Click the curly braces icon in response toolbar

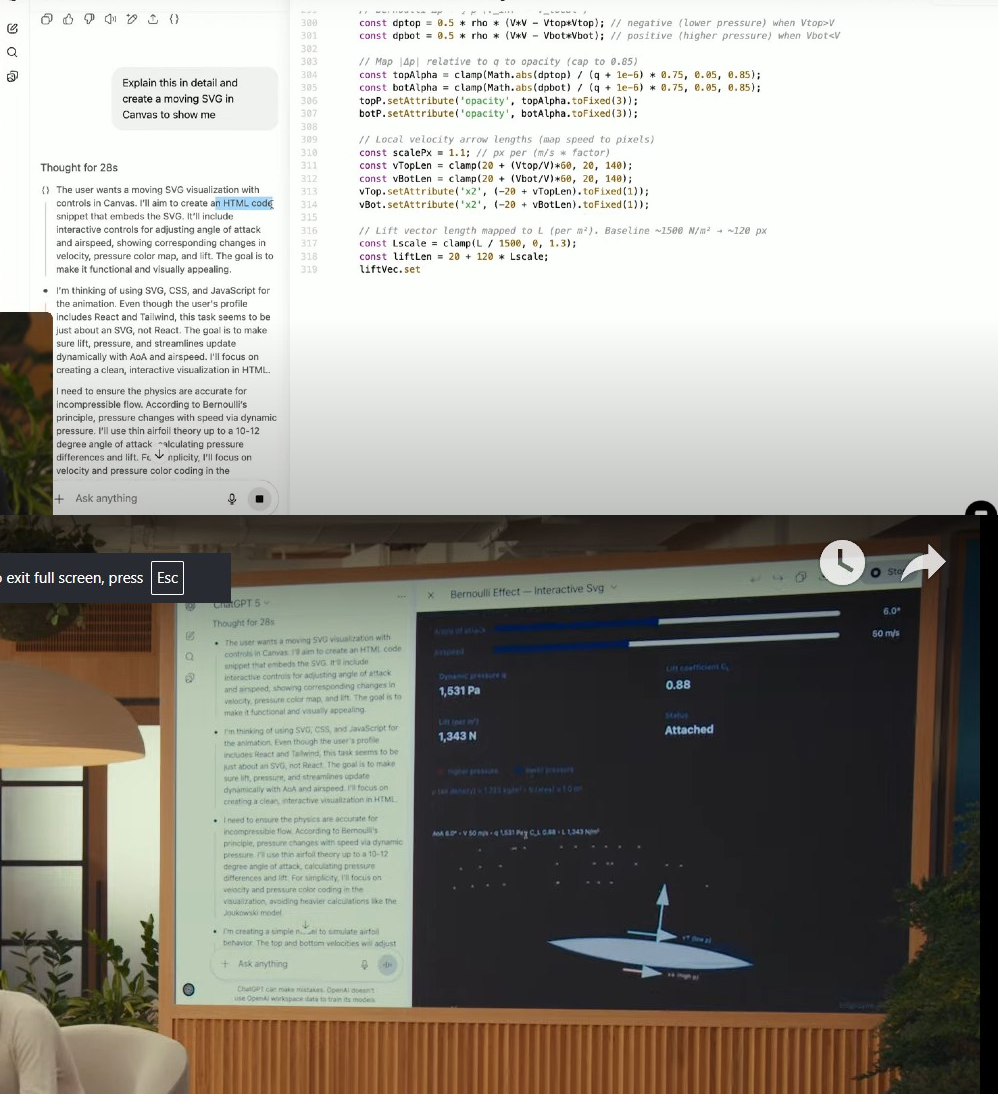coord(174,20)
